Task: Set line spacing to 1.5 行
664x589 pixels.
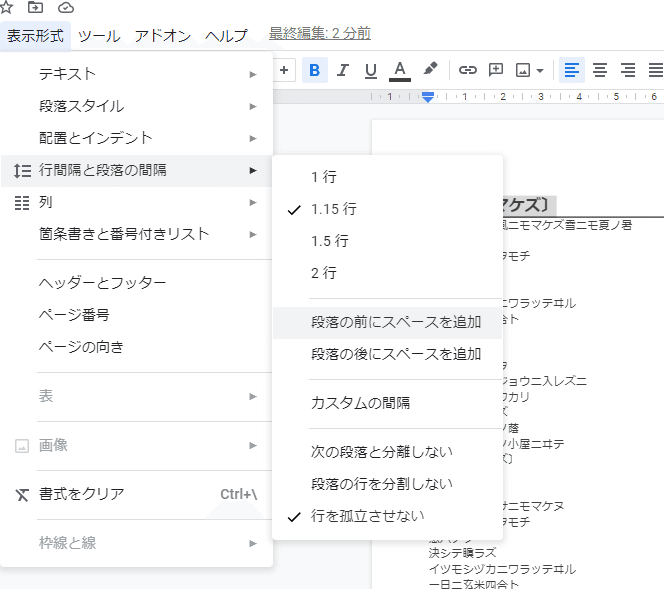Action: coord(387,241)
